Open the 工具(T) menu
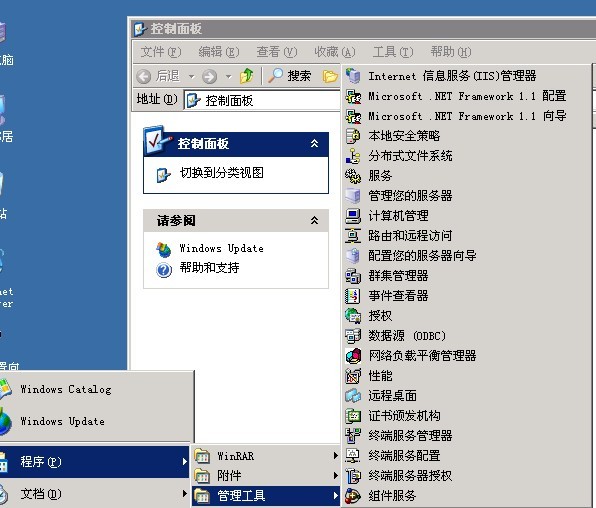 (393, 51)
